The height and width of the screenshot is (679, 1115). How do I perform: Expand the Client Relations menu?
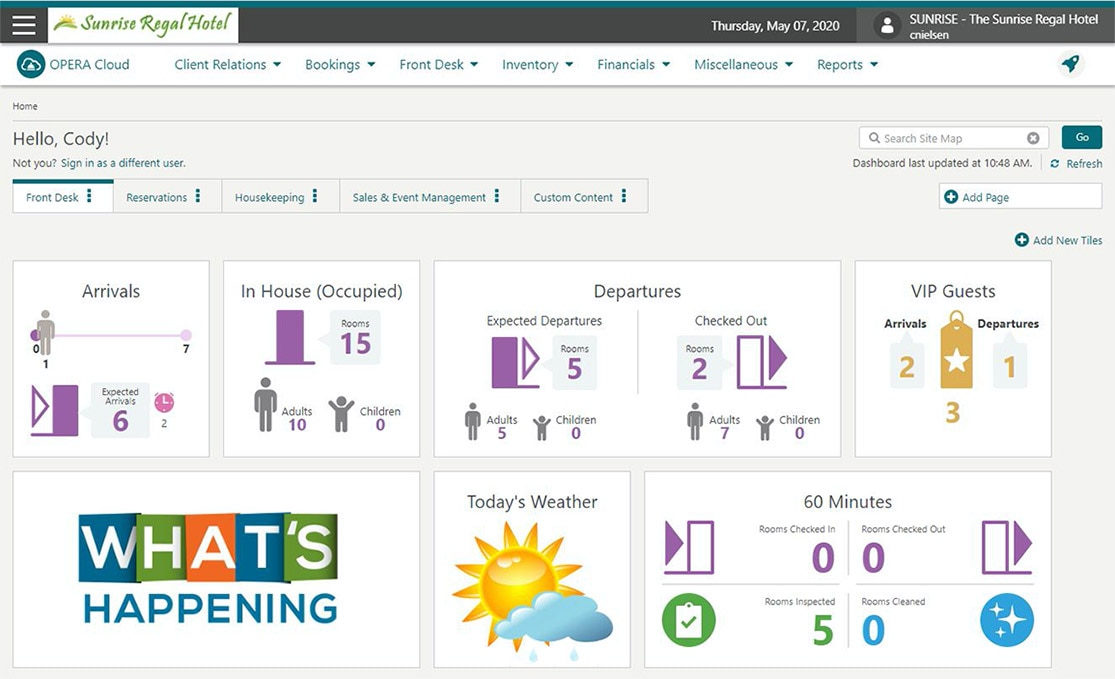tap(227, 65)
